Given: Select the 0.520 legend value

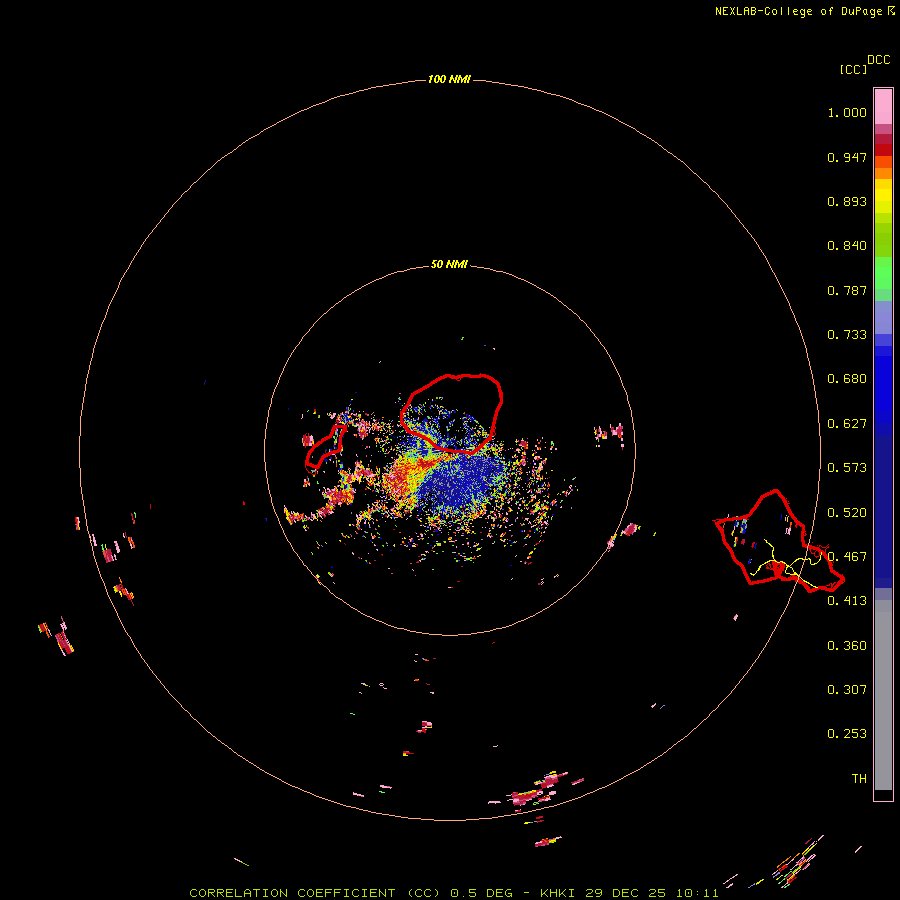Looking at the screenshot, I should (847, 513).
